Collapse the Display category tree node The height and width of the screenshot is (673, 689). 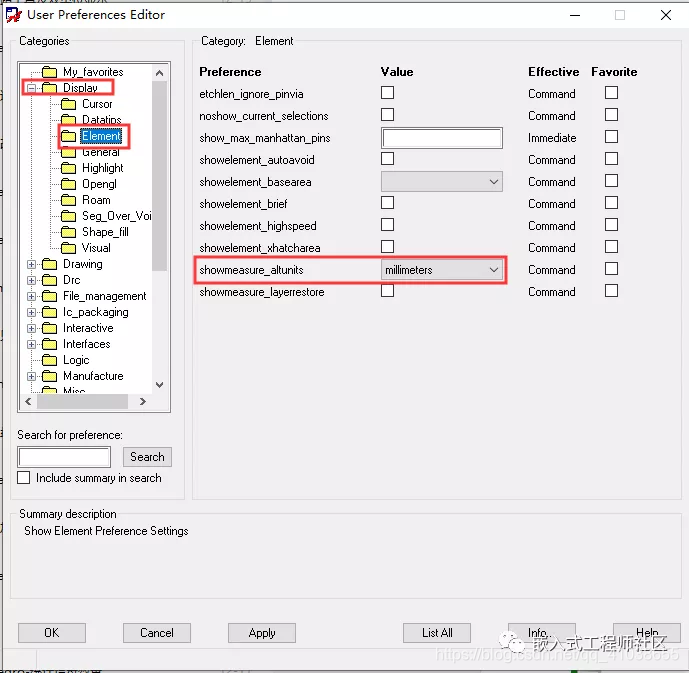tap(31, 88)
